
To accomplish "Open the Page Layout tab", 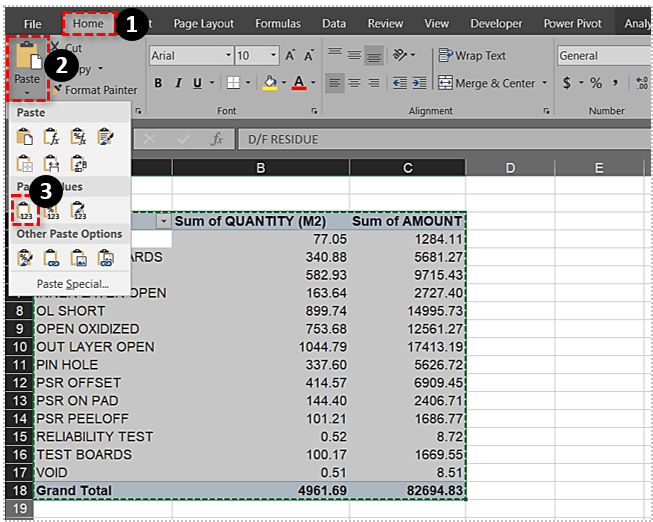I will click(x=203, y=23).
